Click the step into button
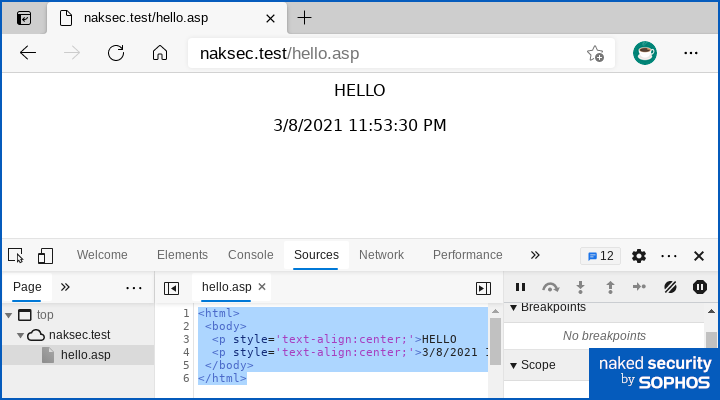 [x=580, y=287]
